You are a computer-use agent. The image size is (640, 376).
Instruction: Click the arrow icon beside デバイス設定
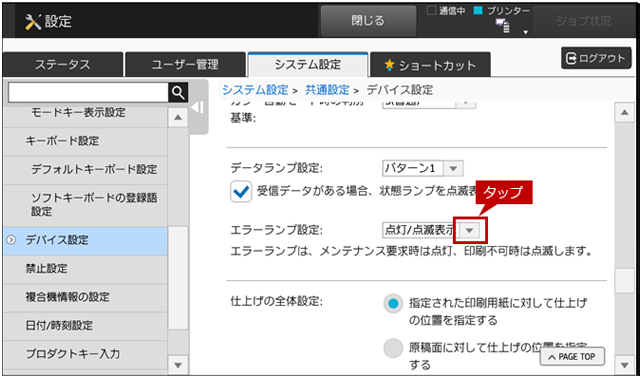pyautogui.click(x=11, y=240)
